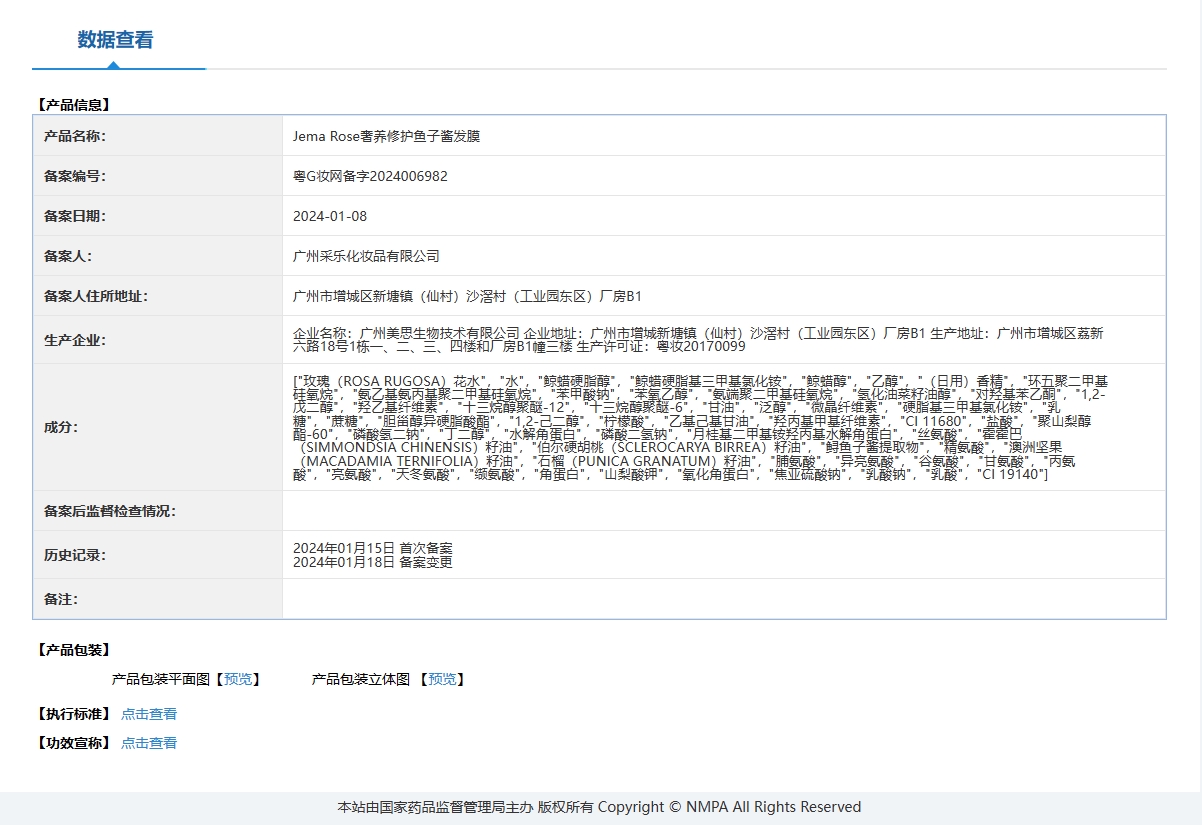Click the 备案人住所地址 address value
Viewport: 1202px width, 825px height.
467,296
